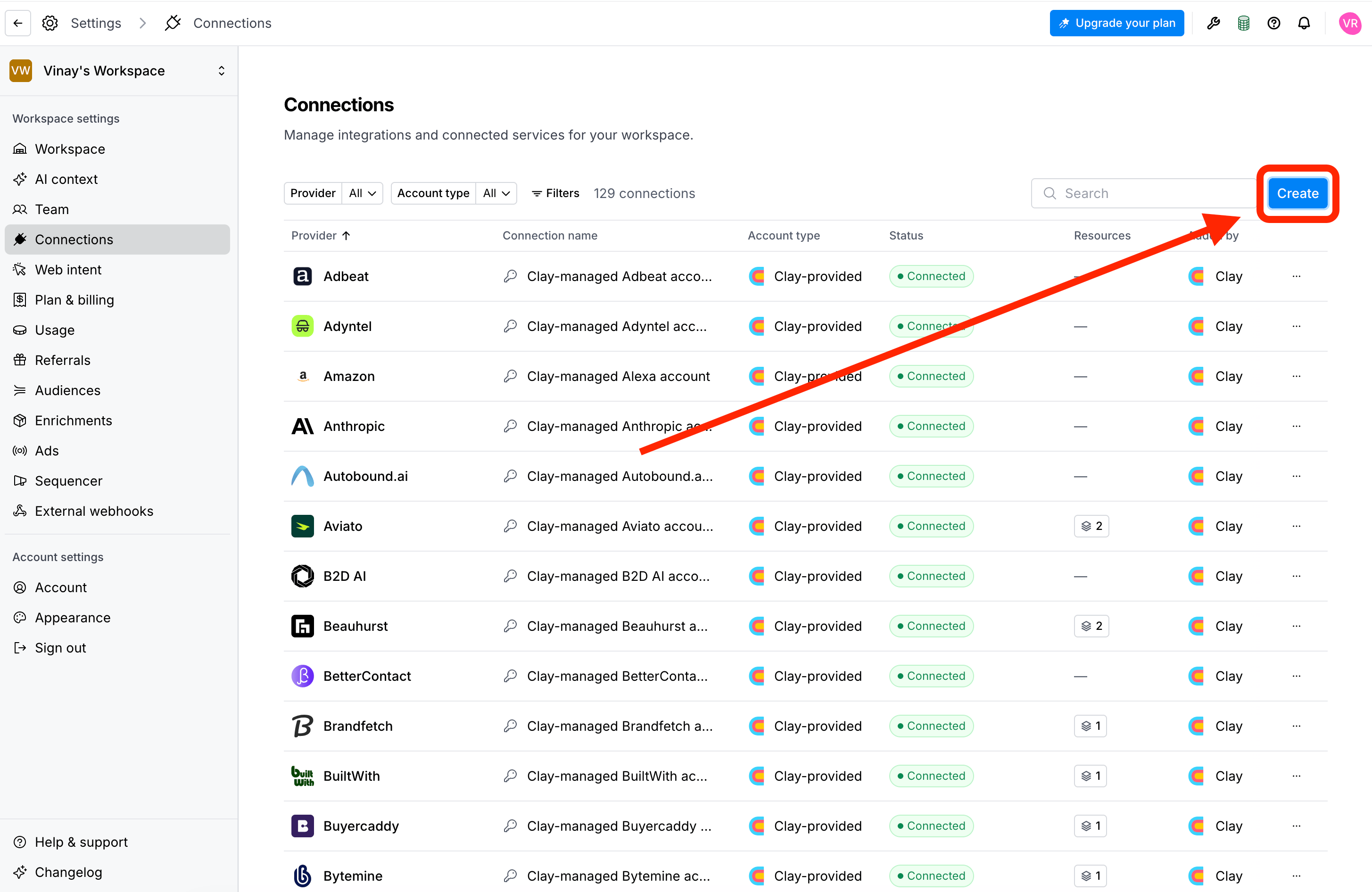
Task: Click the Beauhurst provider logo
Action: [x=303, y=626]
